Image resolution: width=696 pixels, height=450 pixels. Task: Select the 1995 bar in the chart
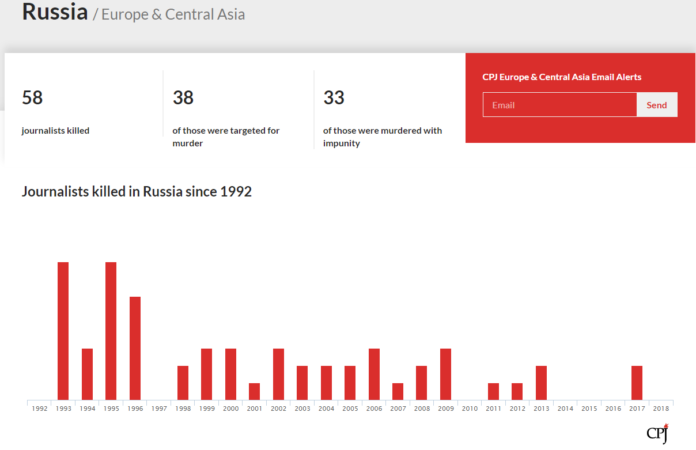[x=111, y=331]
